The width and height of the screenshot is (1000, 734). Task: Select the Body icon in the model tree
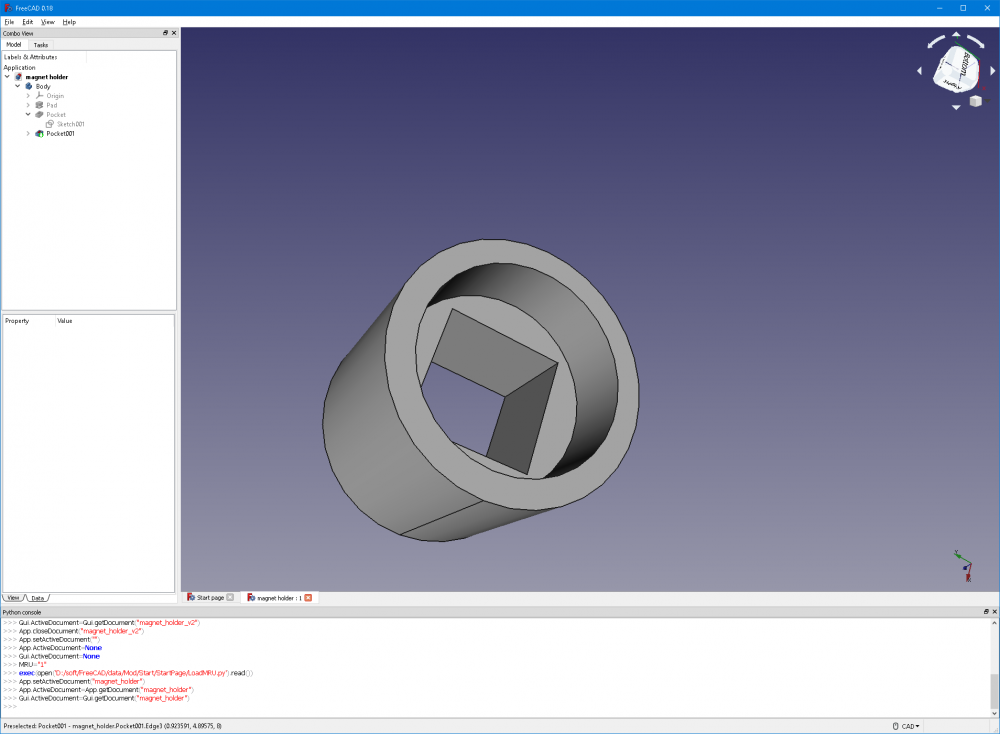pos(28,86)
